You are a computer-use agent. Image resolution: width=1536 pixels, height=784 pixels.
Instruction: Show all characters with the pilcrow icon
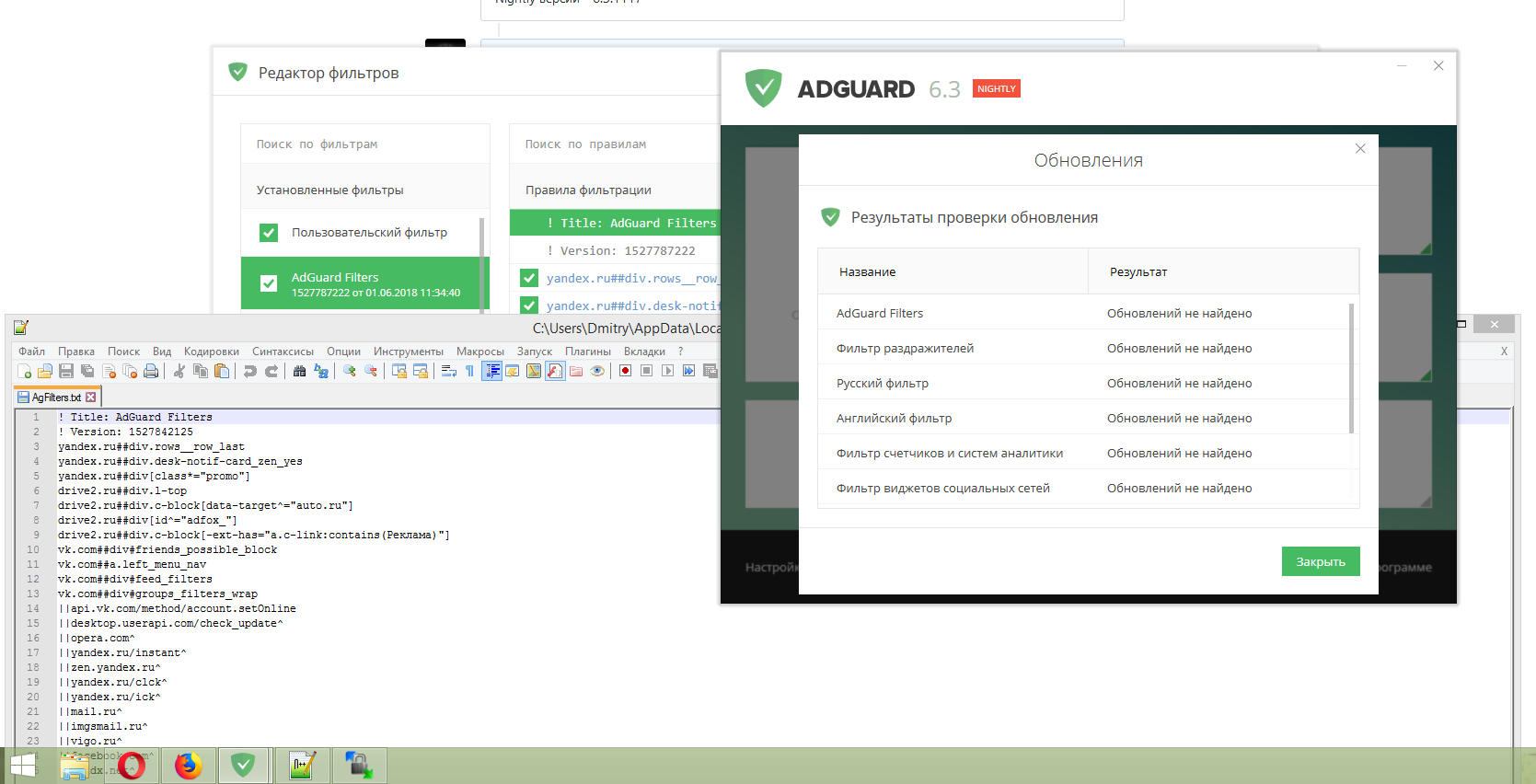coord(469,371)
